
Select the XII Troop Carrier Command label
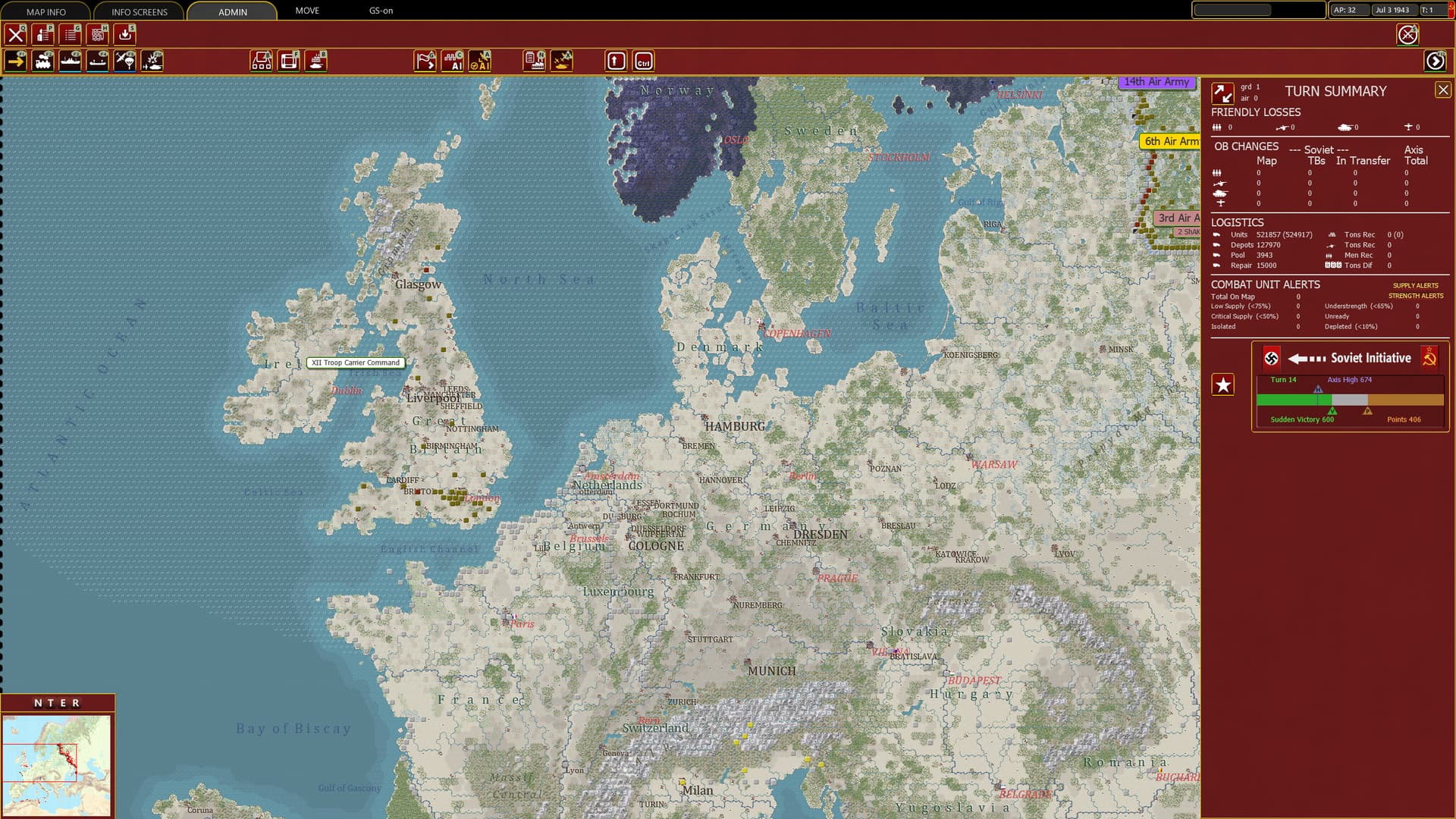[355, 362]
